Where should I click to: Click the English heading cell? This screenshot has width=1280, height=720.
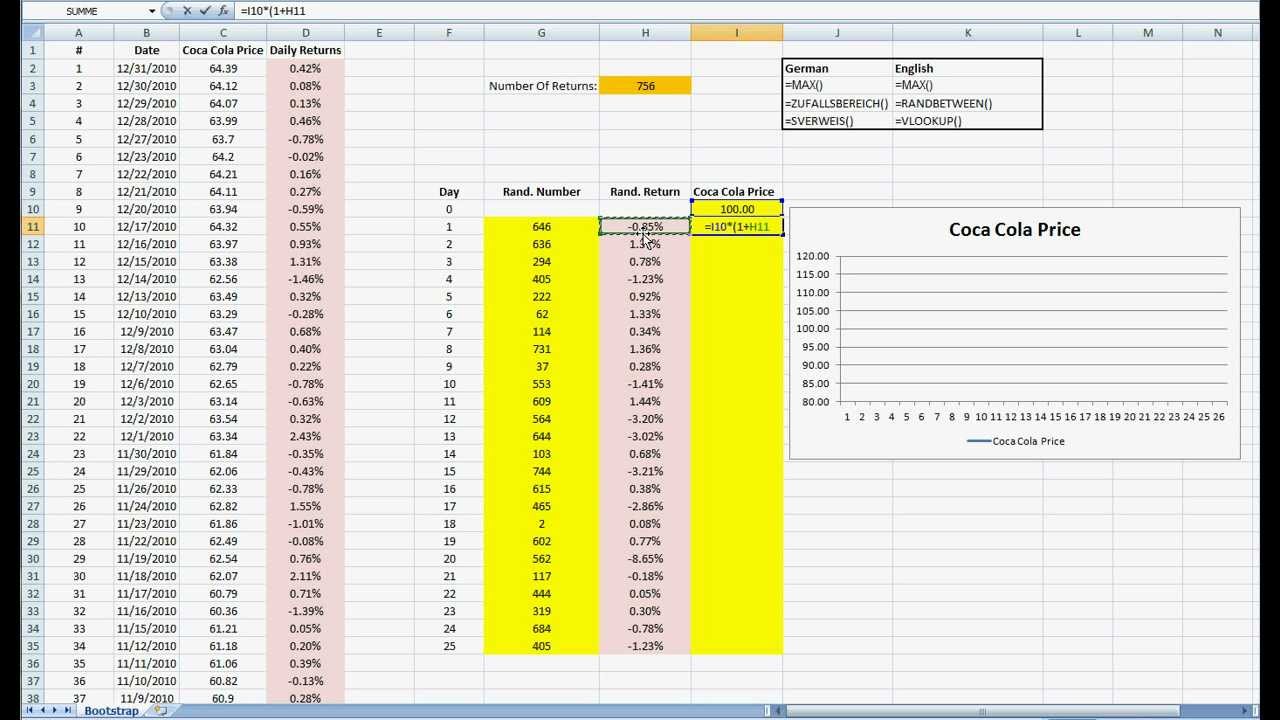(x=968, y=68)
